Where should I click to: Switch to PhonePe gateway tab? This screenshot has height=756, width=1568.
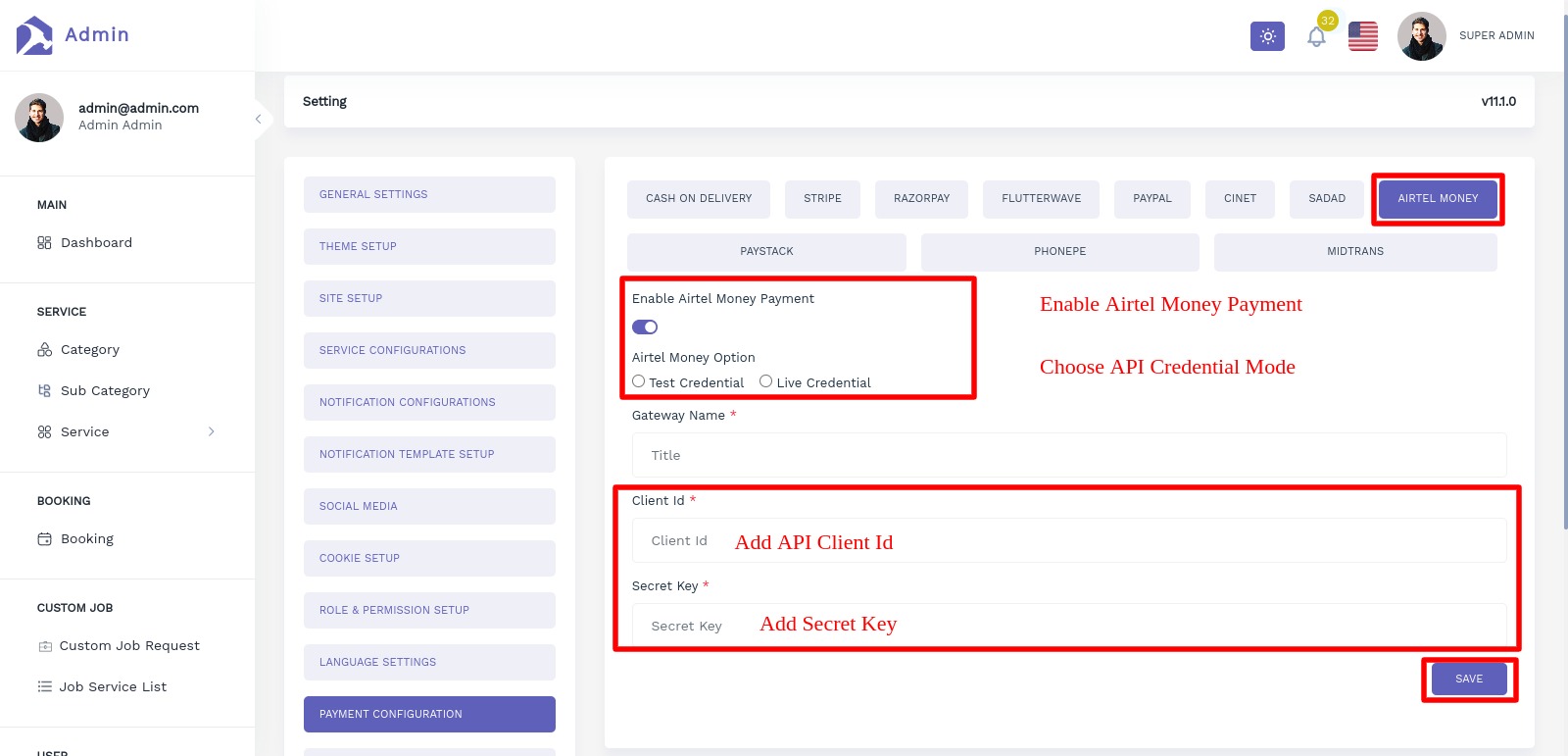pyautogui.click(x=1059, y=252)
